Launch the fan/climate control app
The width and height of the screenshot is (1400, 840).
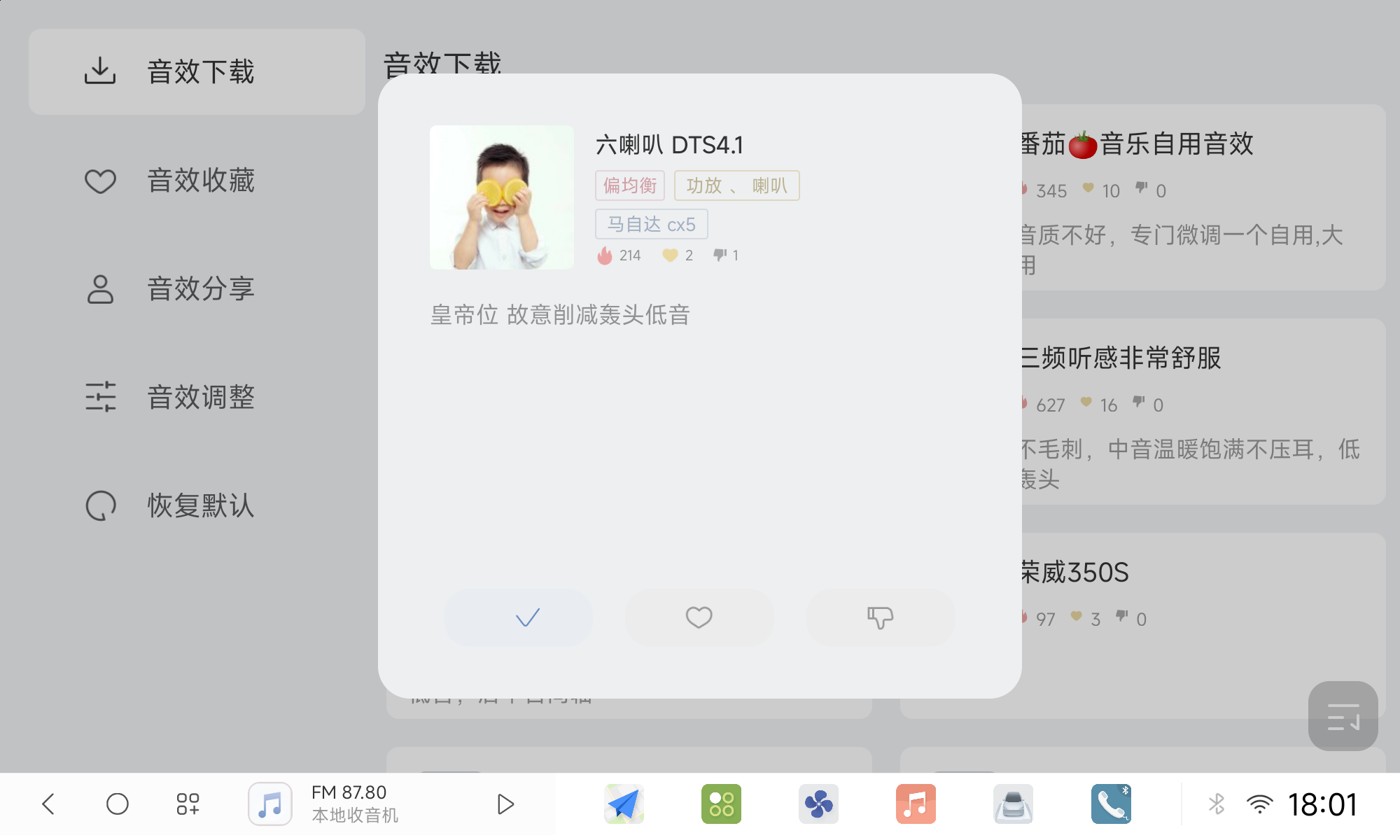(819, 804)
